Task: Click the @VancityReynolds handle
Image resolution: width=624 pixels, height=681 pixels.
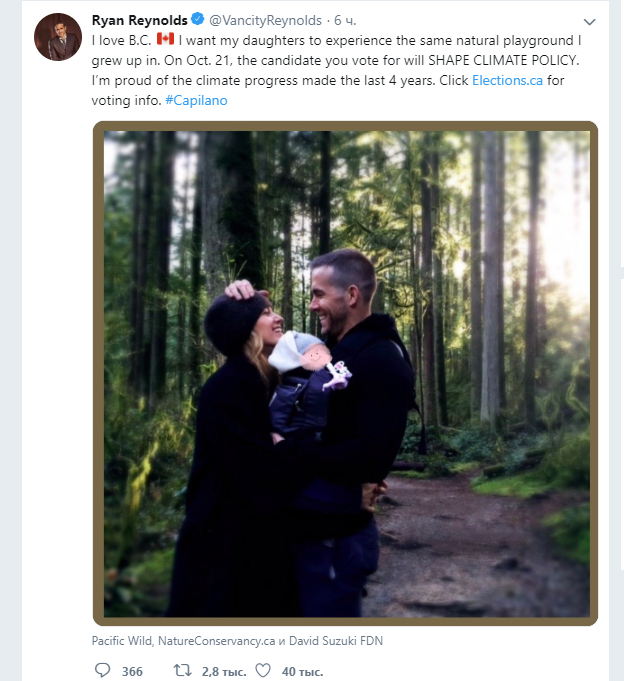Action: (x=264, y=21)
